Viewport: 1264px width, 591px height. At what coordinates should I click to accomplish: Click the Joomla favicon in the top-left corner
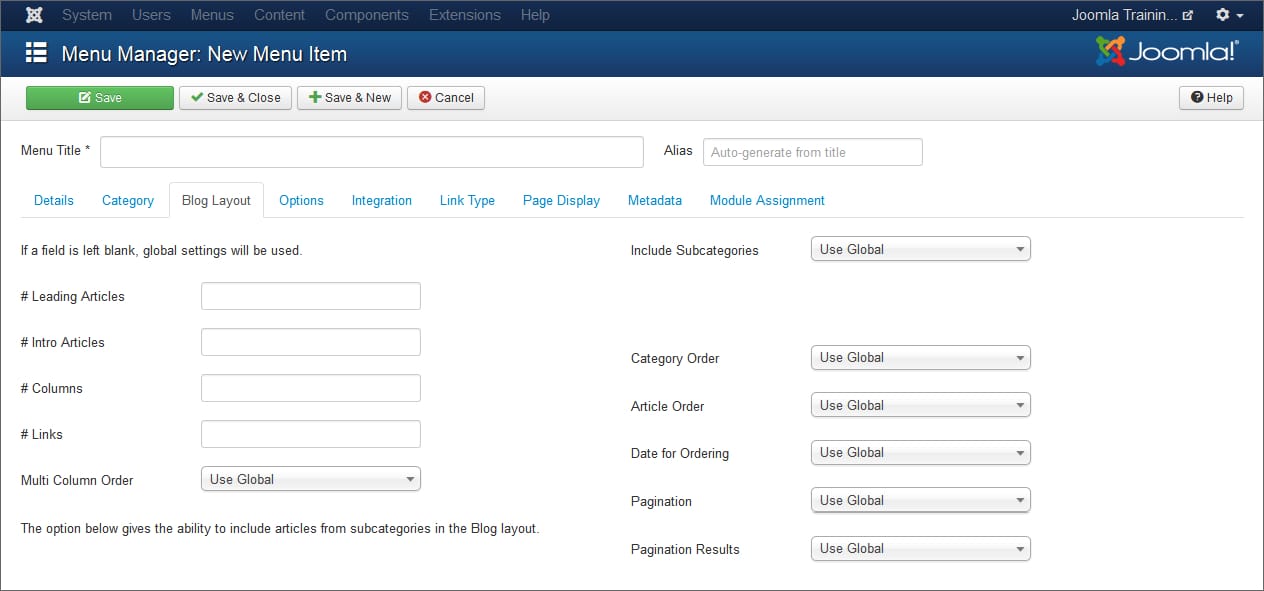click(33, 14)
